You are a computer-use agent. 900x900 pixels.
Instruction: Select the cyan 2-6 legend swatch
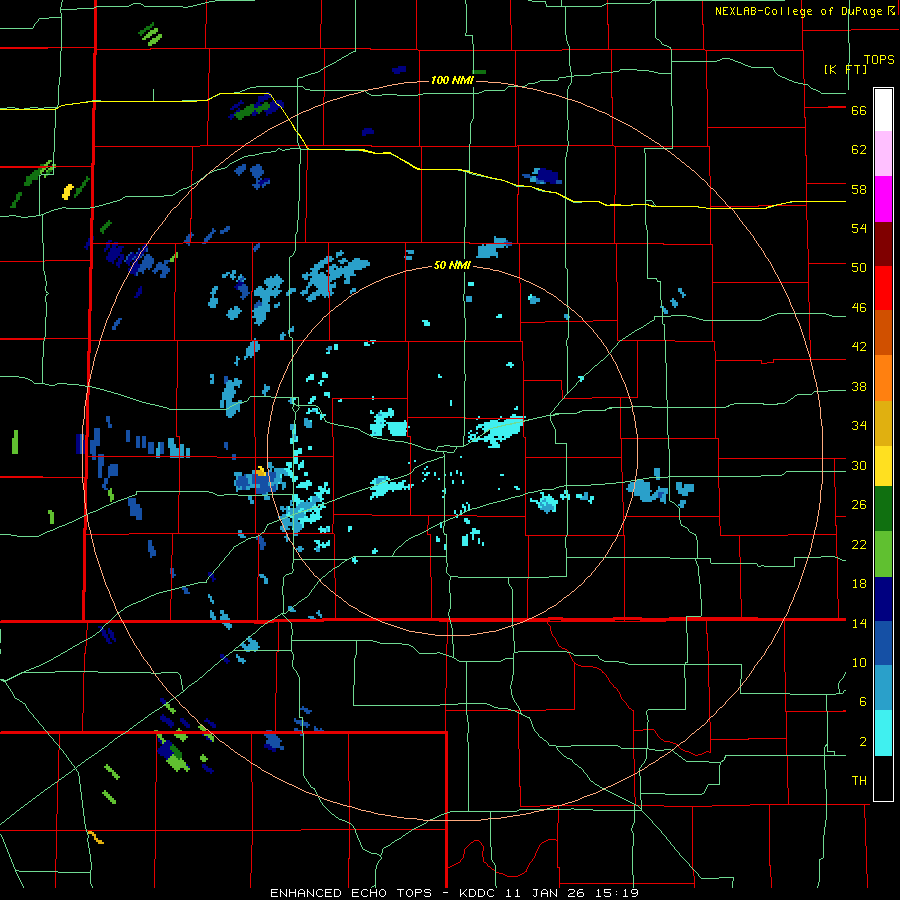point(883,733)
